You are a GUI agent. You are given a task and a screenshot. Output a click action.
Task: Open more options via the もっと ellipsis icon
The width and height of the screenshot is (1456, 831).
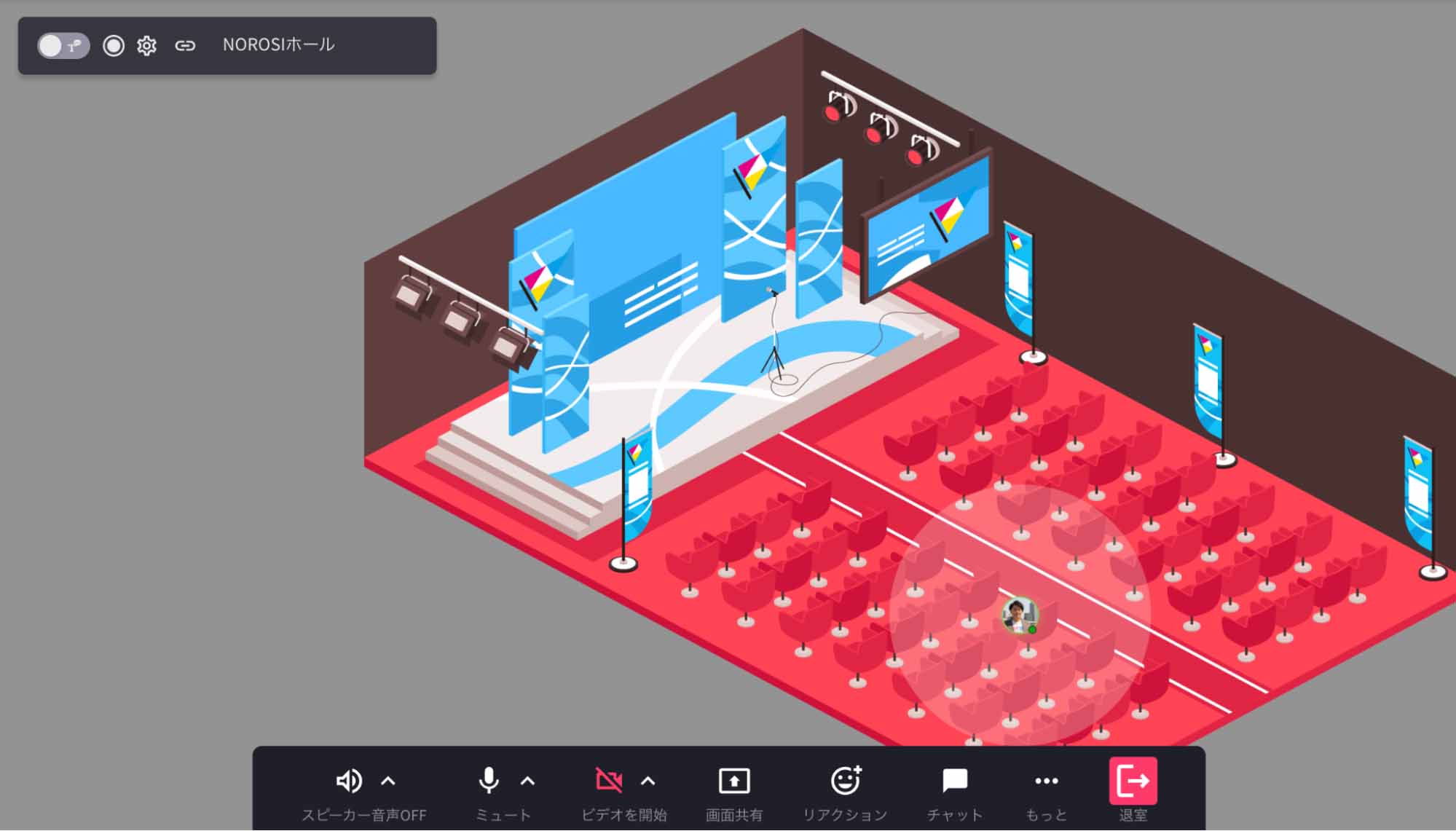pyautogui.click(x=1046, y=781)
